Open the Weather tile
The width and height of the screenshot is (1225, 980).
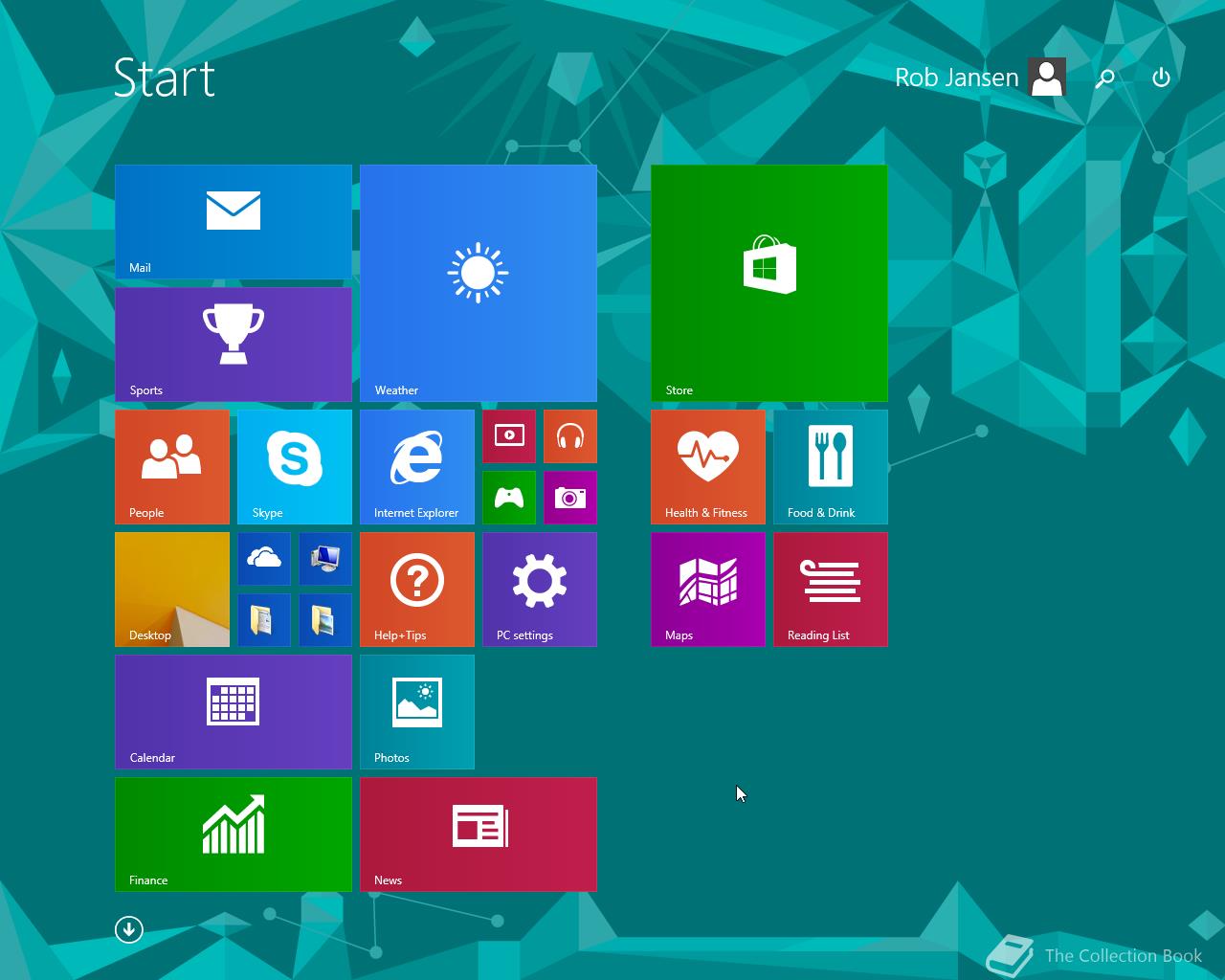coord(479,283)
